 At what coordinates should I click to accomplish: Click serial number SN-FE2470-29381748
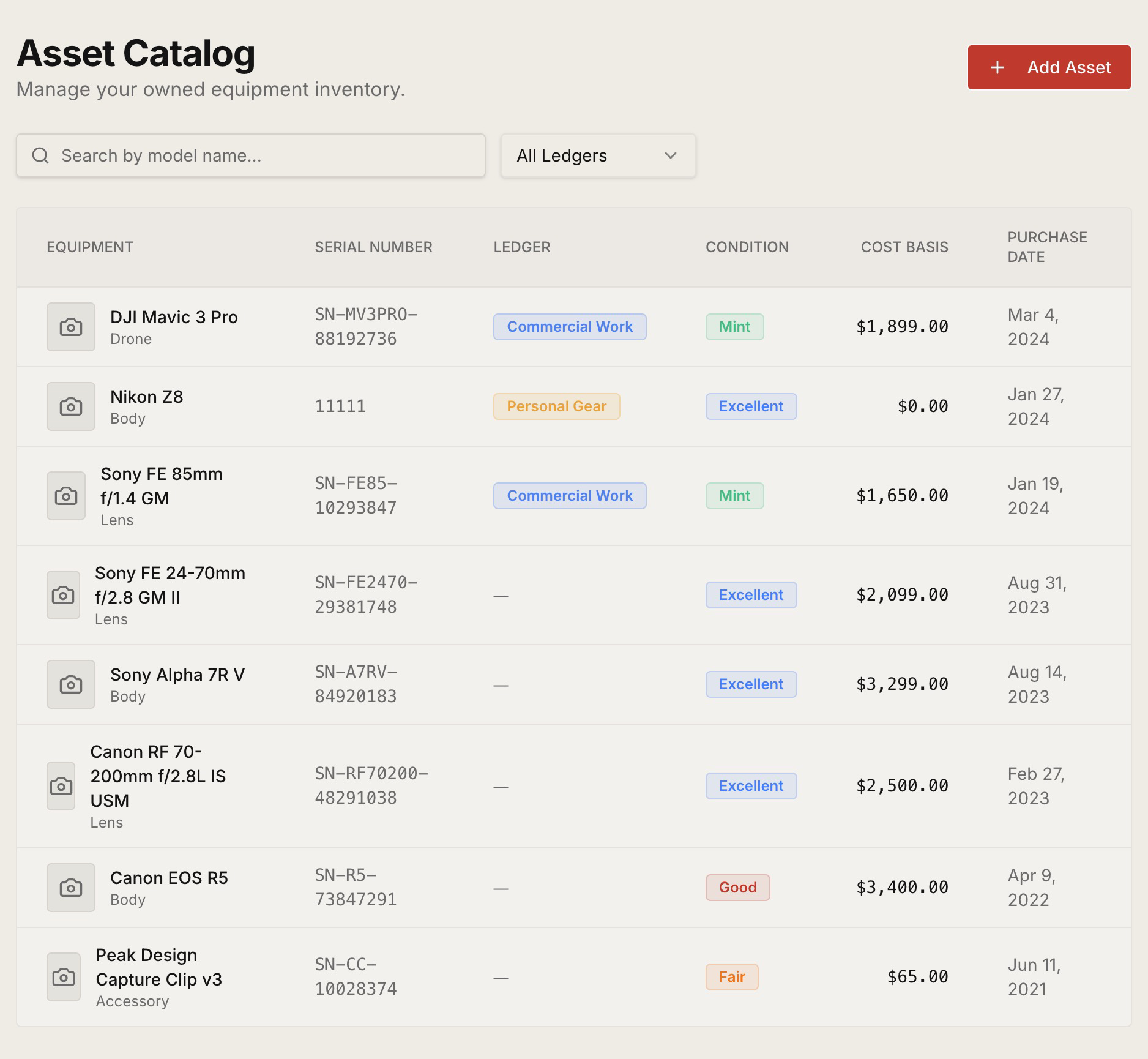point(367,595)
